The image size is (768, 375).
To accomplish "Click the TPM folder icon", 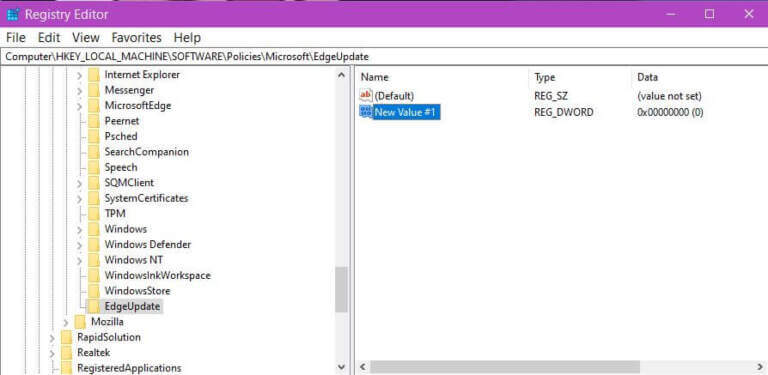I will coord(94,214).
